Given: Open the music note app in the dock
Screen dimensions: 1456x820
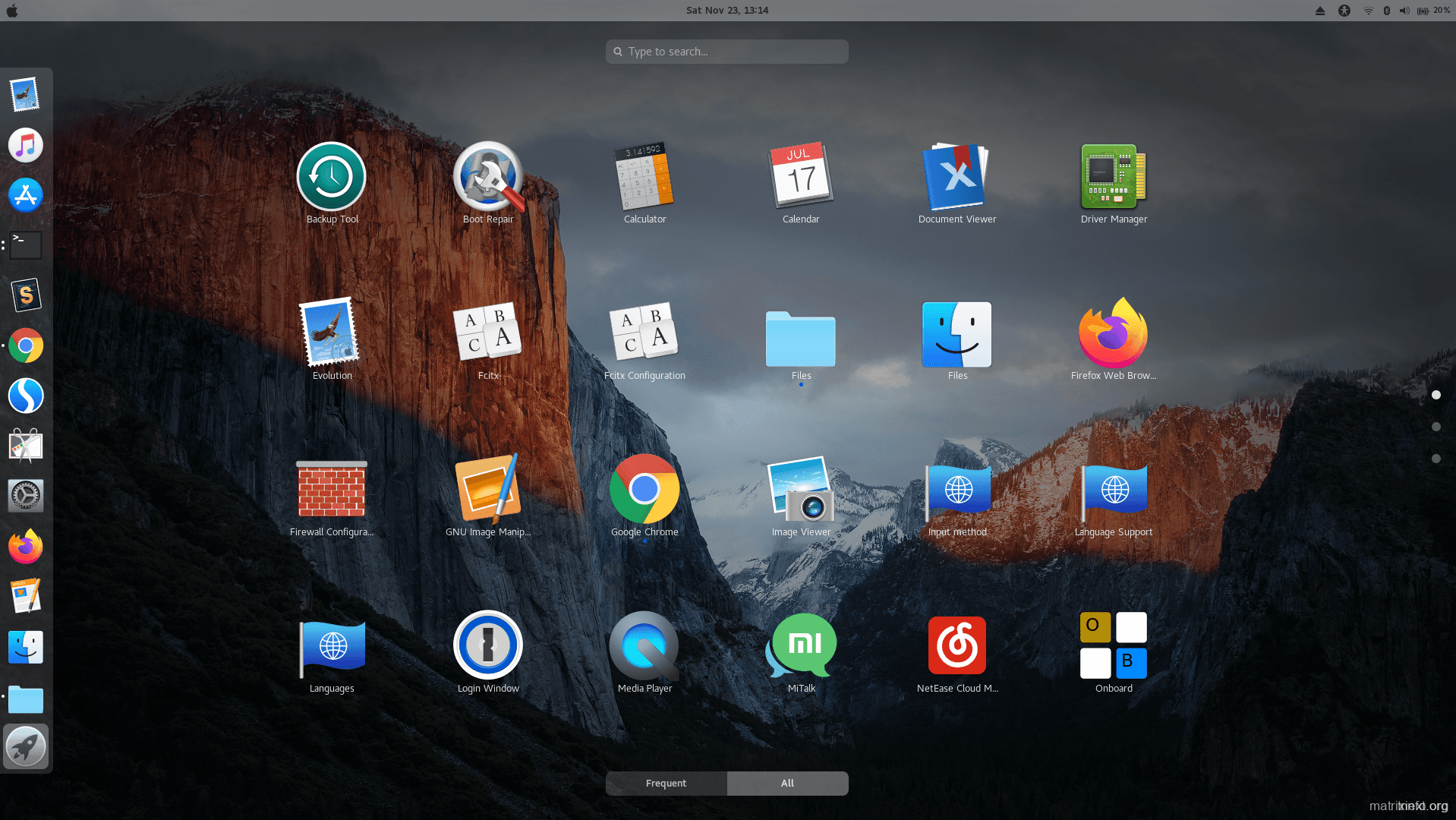Looking at the screenshot, I should (x=25, y=145).
